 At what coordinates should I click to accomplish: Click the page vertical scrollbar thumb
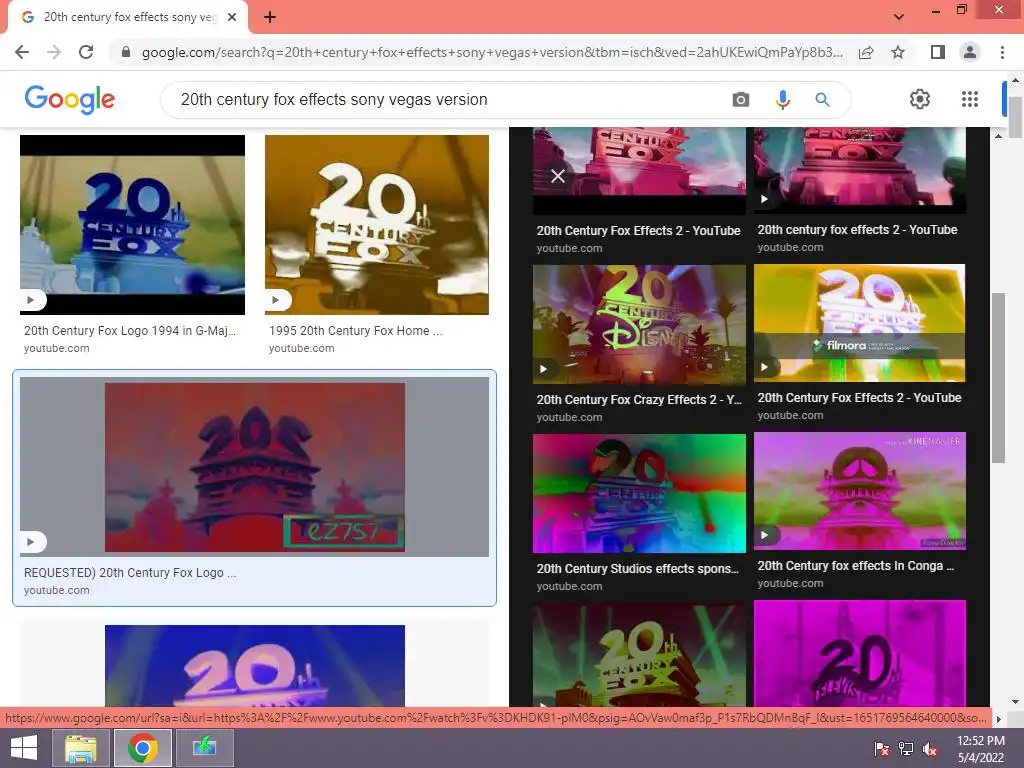click(x=1015, y=117)
